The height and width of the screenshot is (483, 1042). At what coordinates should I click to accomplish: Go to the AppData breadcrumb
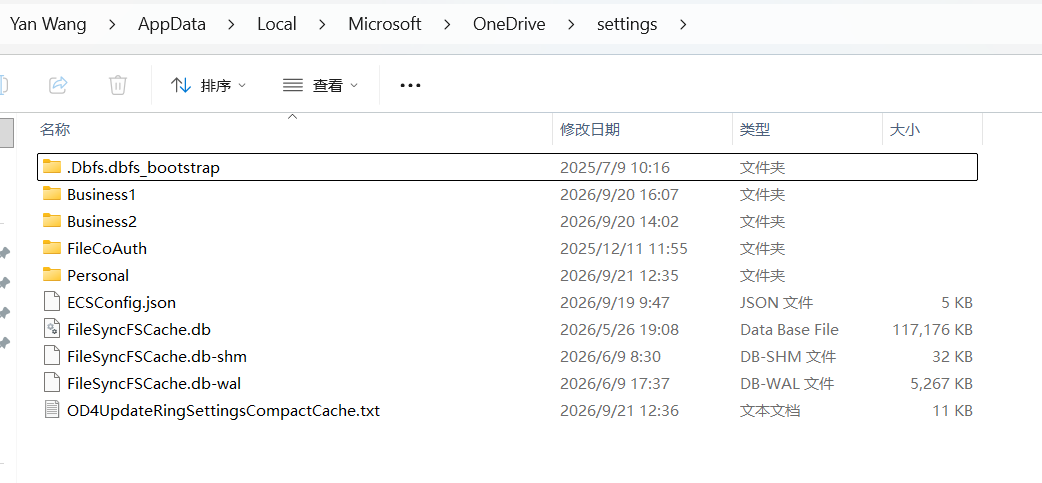pyautogui.click(x=171, y=25)
